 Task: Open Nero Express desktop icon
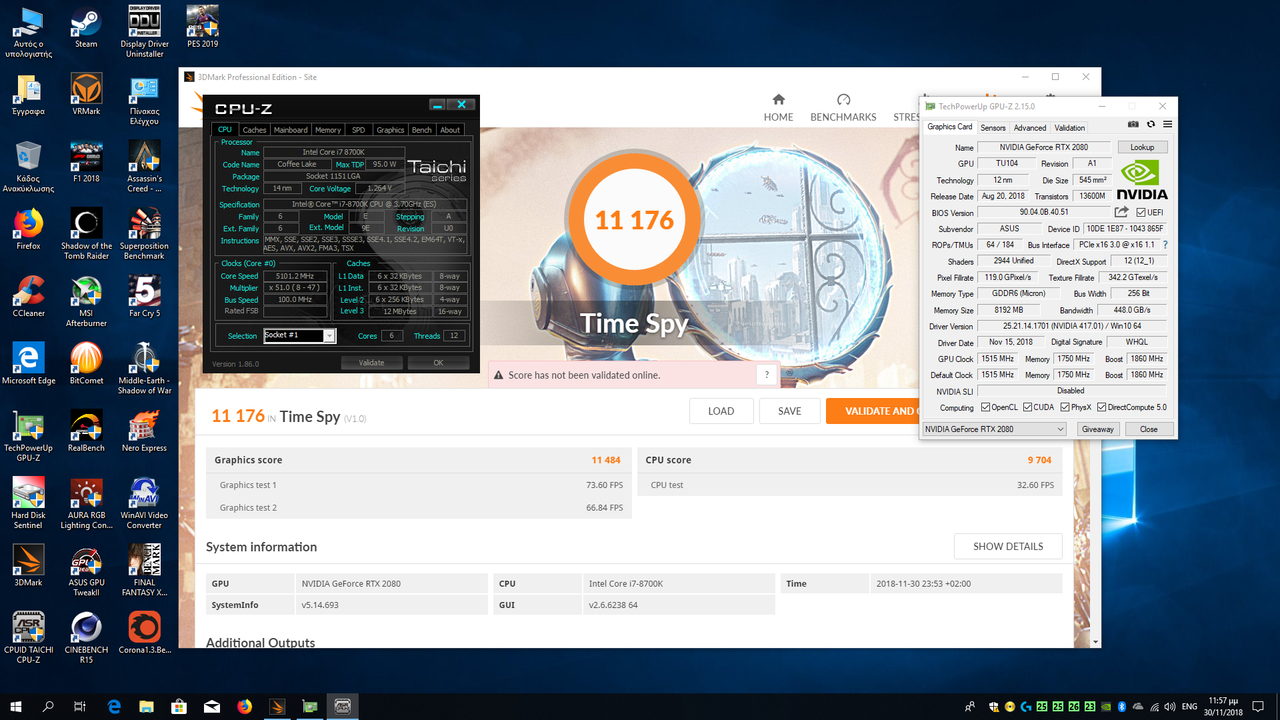point(145,431)
